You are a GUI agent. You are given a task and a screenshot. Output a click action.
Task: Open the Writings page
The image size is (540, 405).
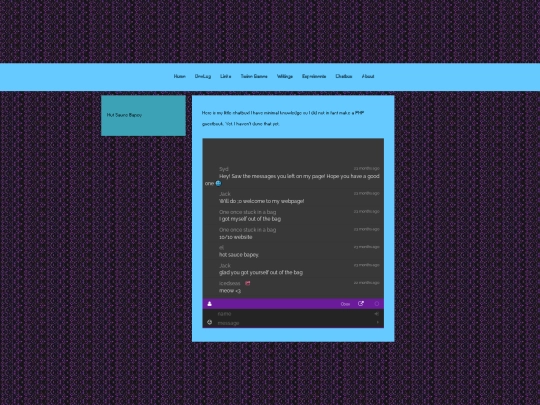pyautogui.click(x=285, y=76)
